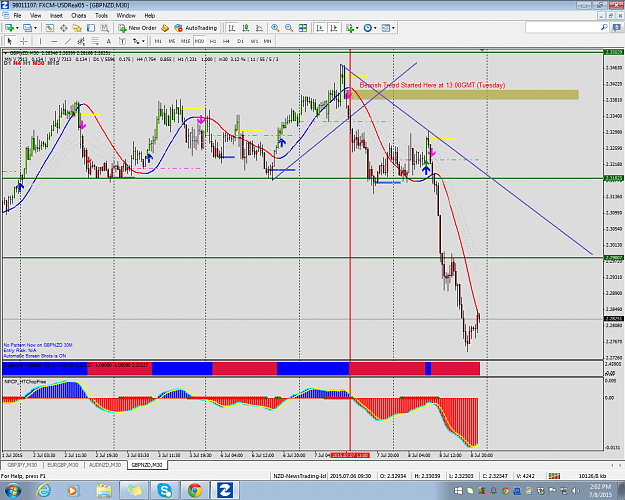Screen dimensions: 625x500
Task: Open Skype from the taskbar
Action: click(164, 490)
